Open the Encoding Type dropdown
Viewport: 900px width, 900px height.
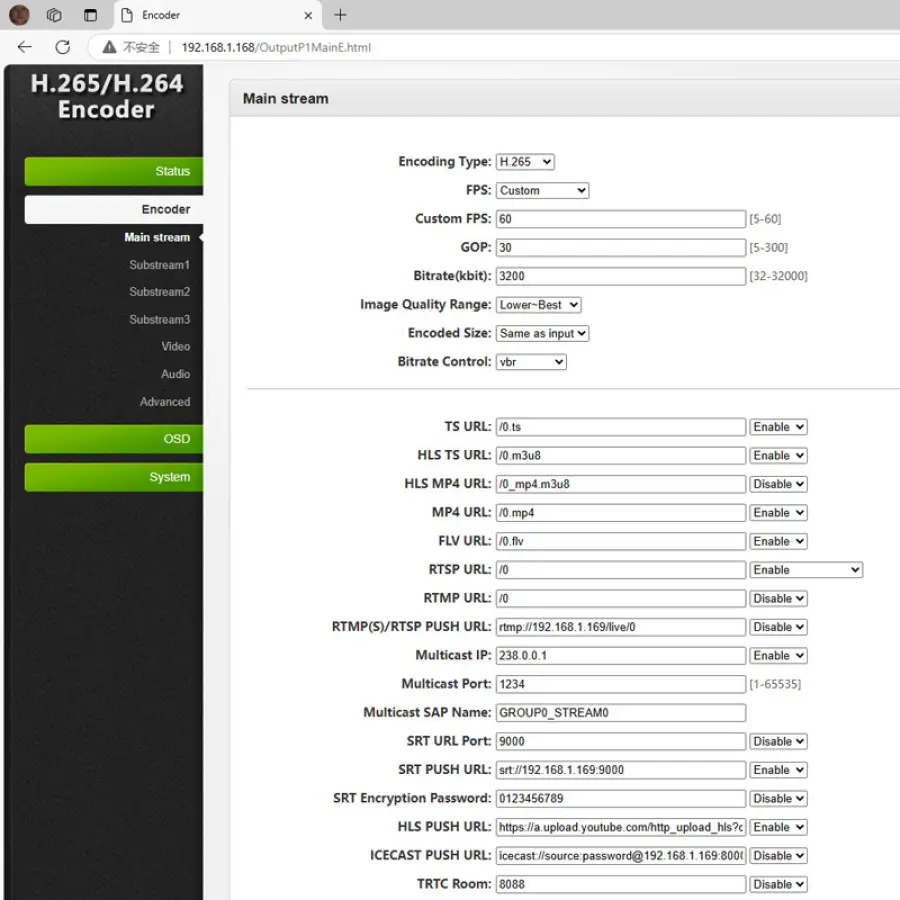[525, 162]
